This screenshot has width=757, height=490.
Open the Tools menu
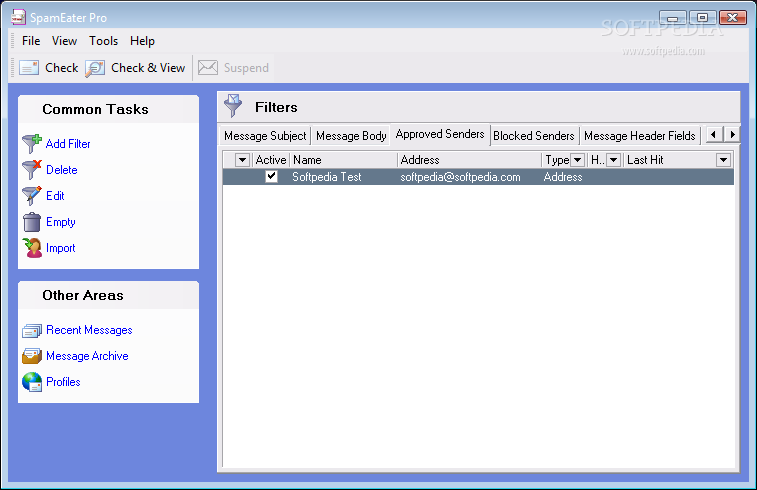pos(103,41)
